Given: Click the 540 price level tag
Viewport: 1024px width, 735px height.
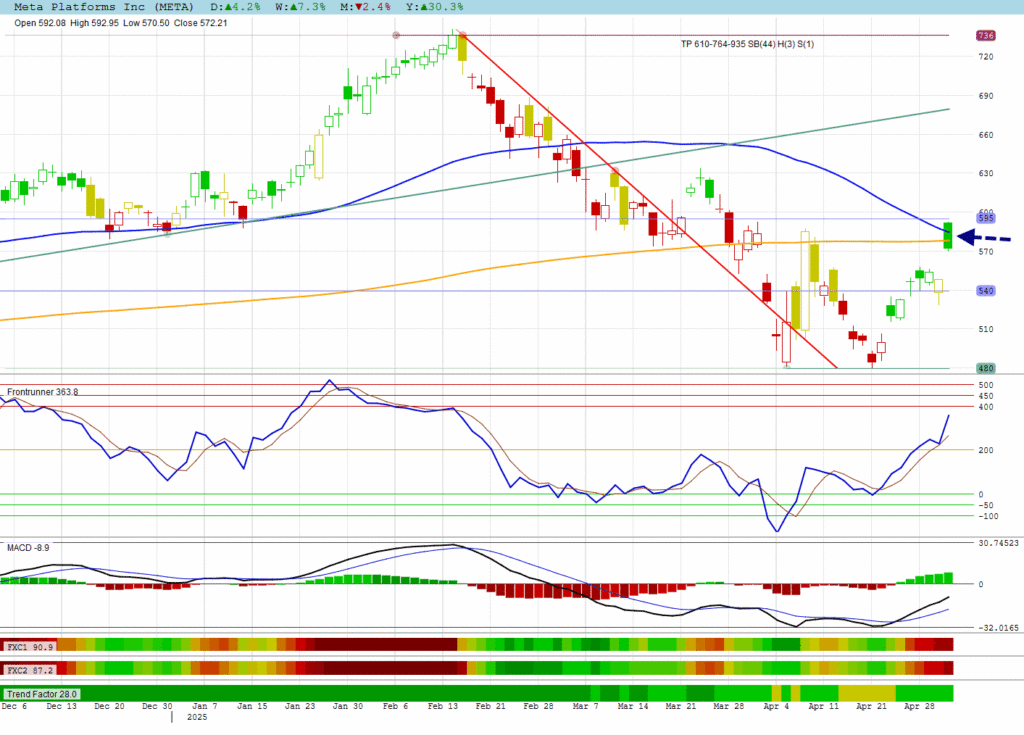Looking at the screenshot, I should pyautogui.click(x=985, y=291).
